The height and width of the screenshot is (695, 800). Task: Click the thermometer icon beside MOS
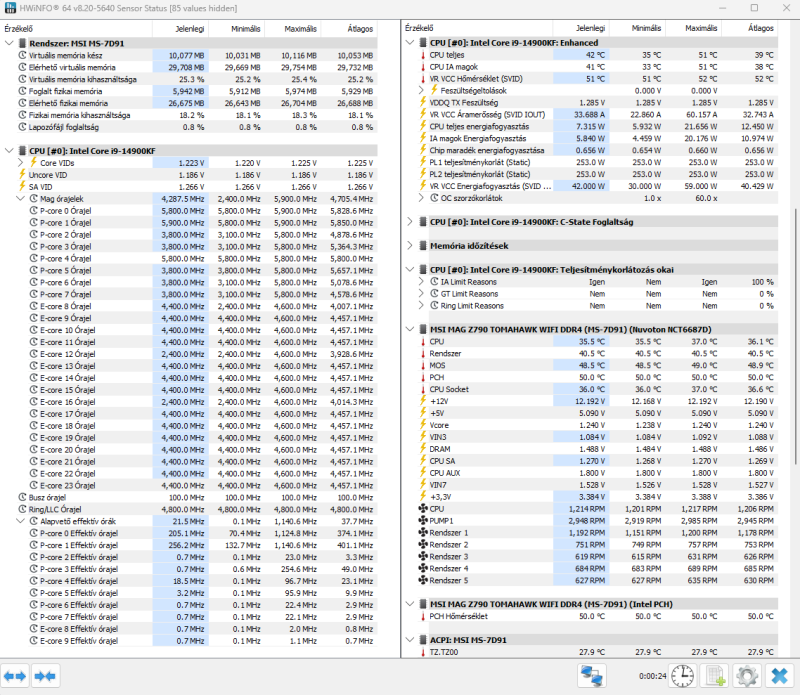423,365
